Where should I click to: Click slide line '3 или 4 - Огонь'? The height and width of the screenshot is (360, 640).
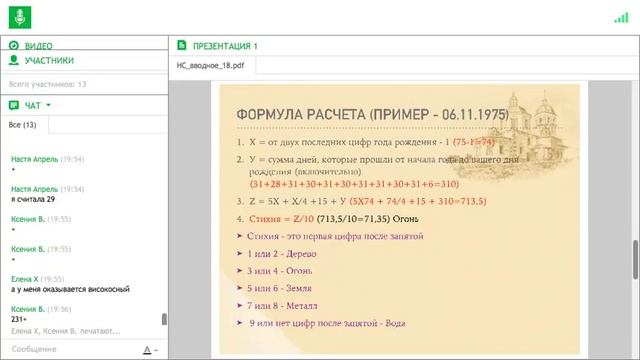[x=280, y=271]
